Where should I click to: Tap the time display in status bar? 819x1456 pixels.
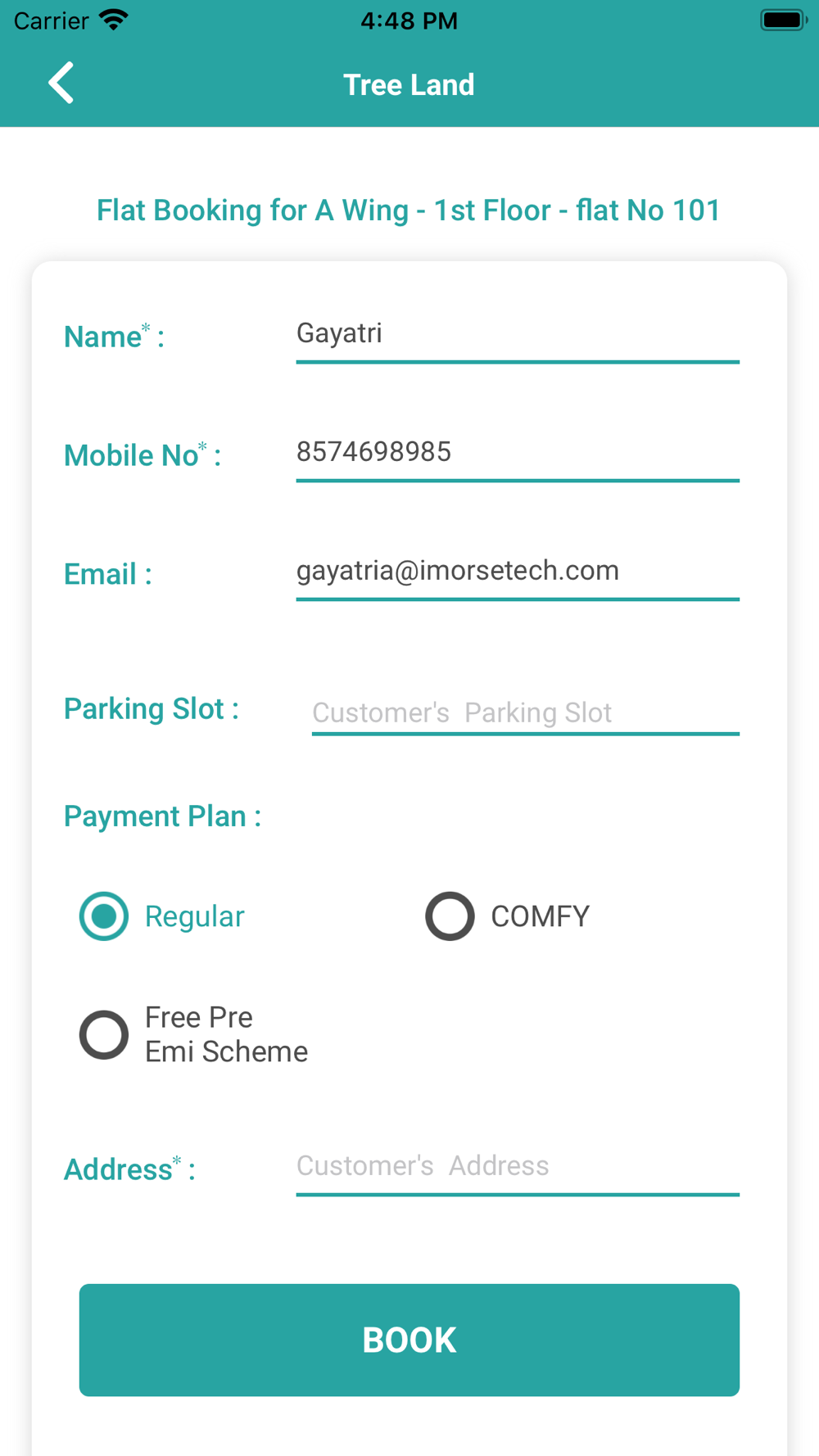409,20
